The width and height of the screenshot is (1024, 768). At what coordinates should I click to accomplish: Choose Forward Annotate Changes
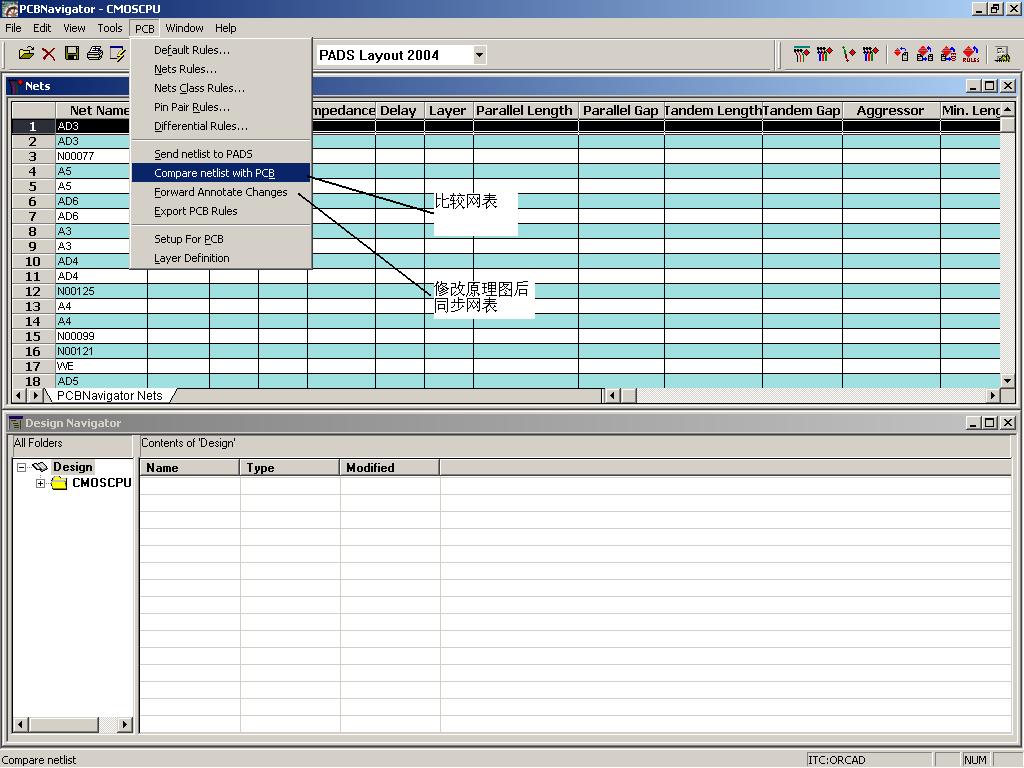[x=221, y=192]
